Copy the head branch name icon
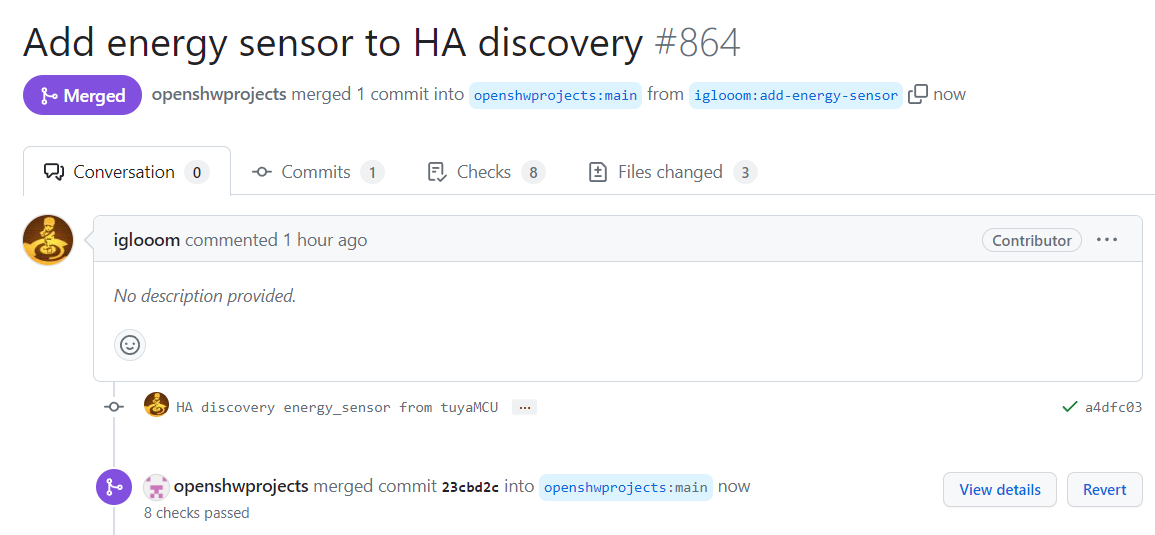 [918, 94]
